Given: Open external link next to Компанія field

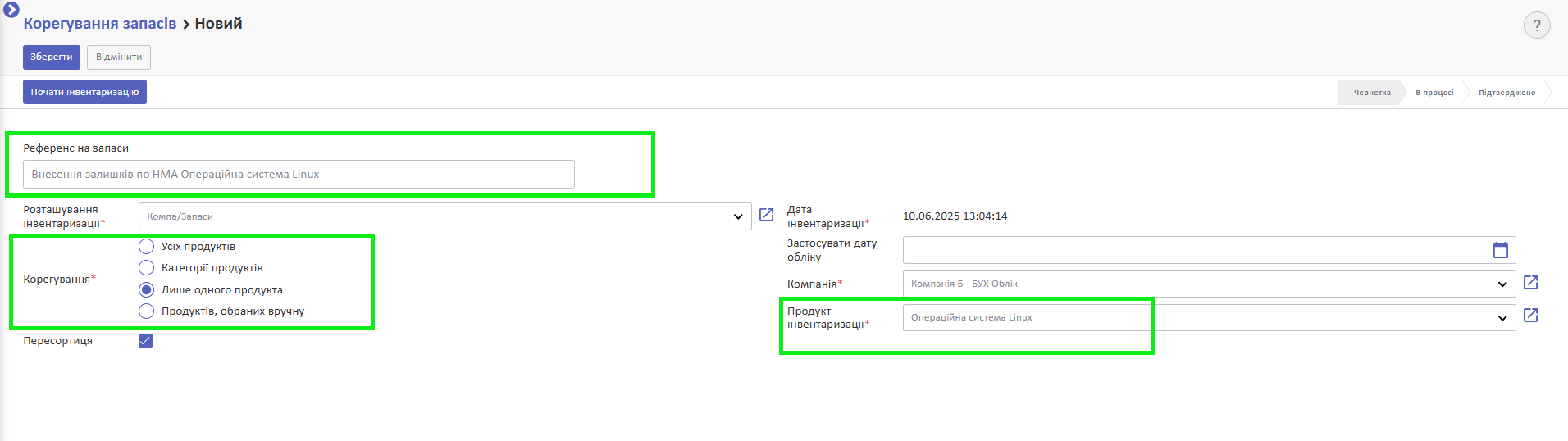Looking at the screenshot, I should click(1530, 283).
